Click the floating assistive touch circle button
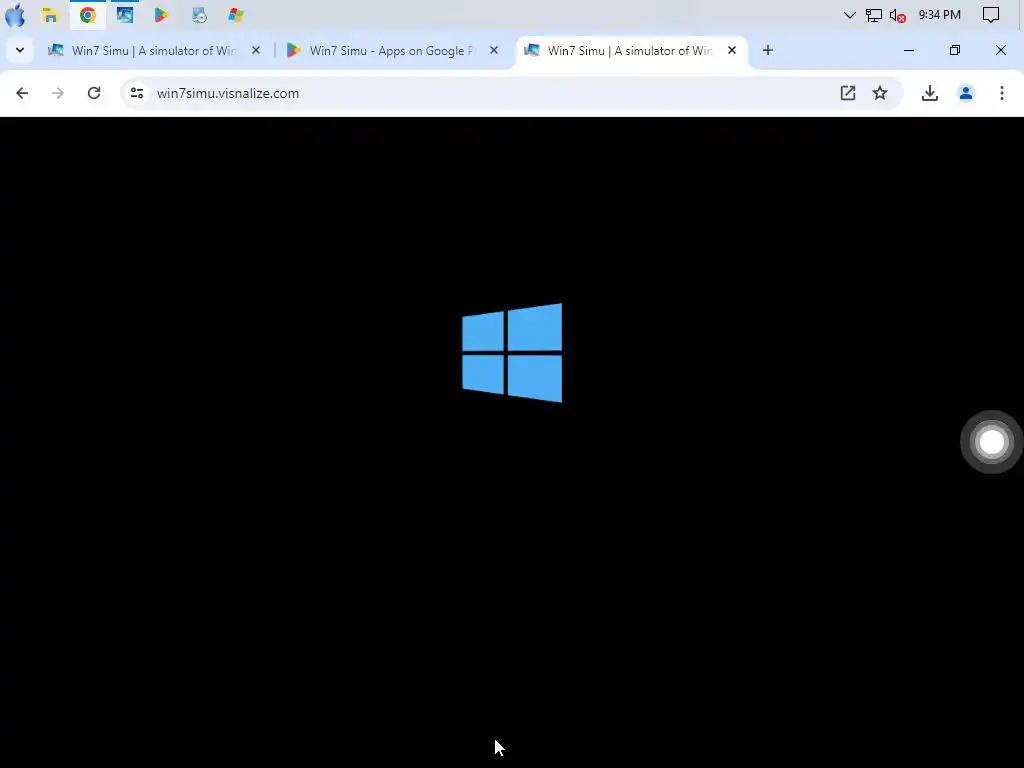Viewport: 1024px width, 768px height. point(991,442)
